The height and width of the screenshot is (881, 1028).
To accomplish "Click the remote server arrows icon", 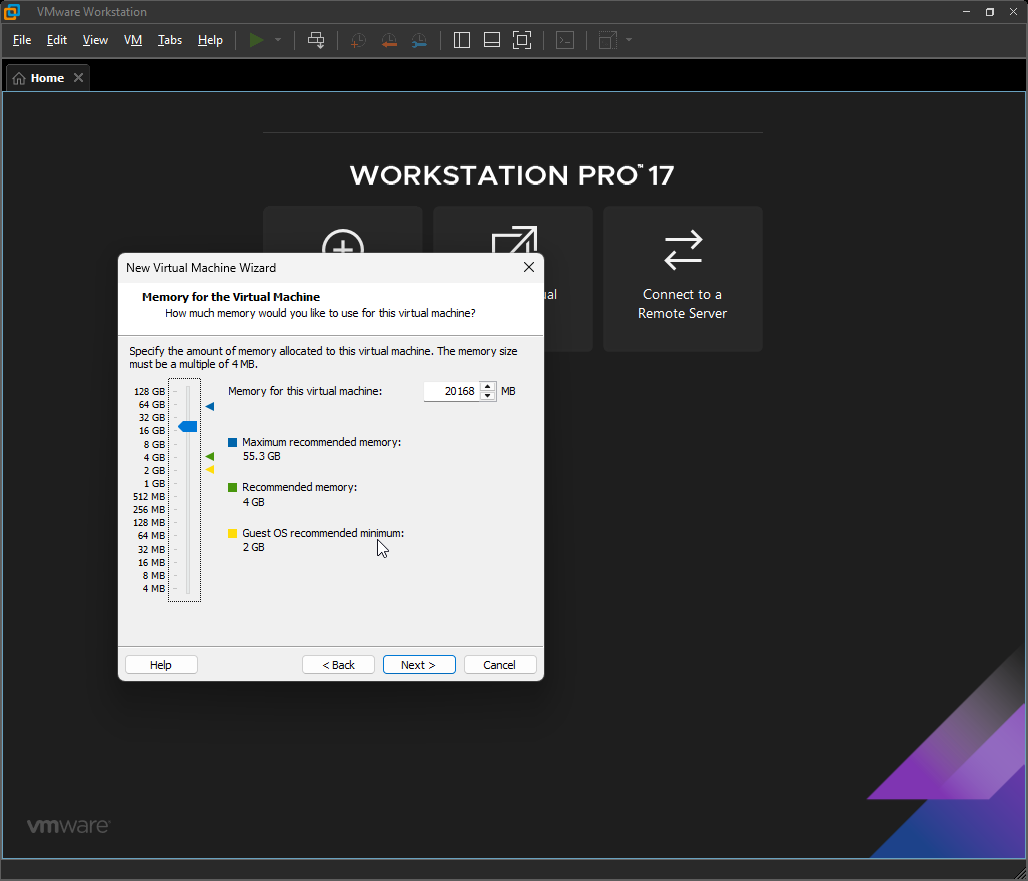I will 683,250.
